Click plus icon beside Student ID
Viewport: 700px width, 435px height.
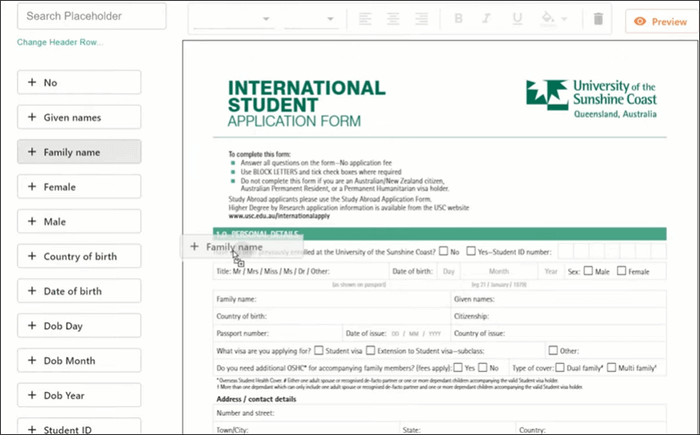click(x=32, y=430)
